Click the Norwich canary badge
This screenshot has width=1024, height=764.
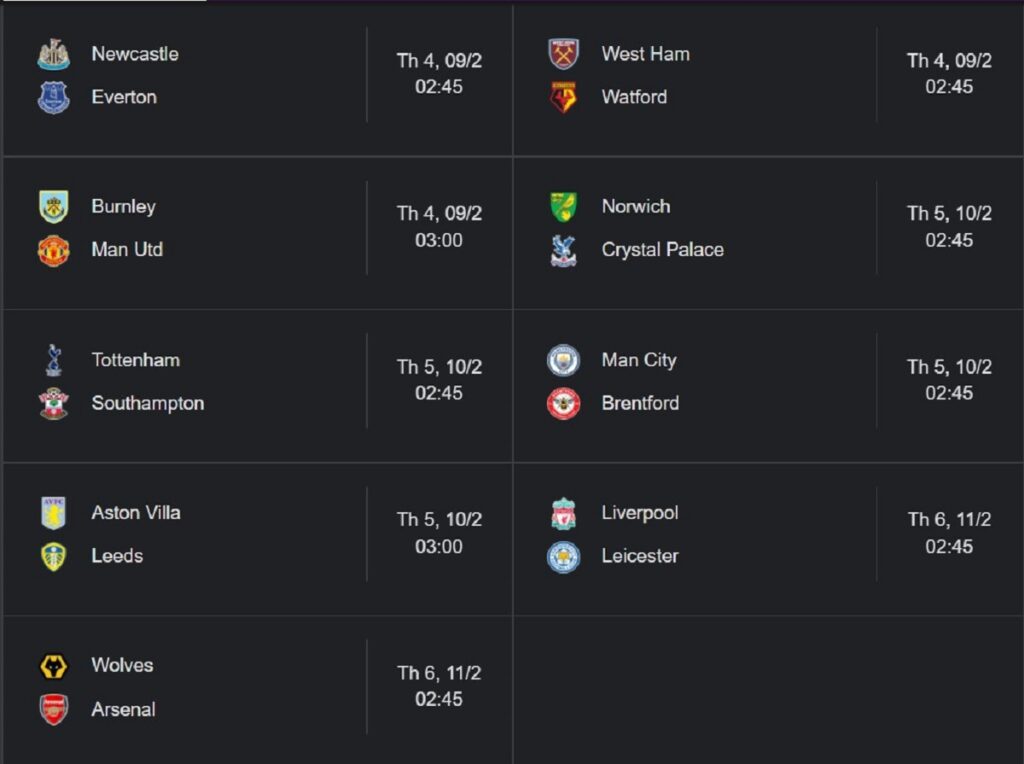pyautogui.click(x=564, y=207)
